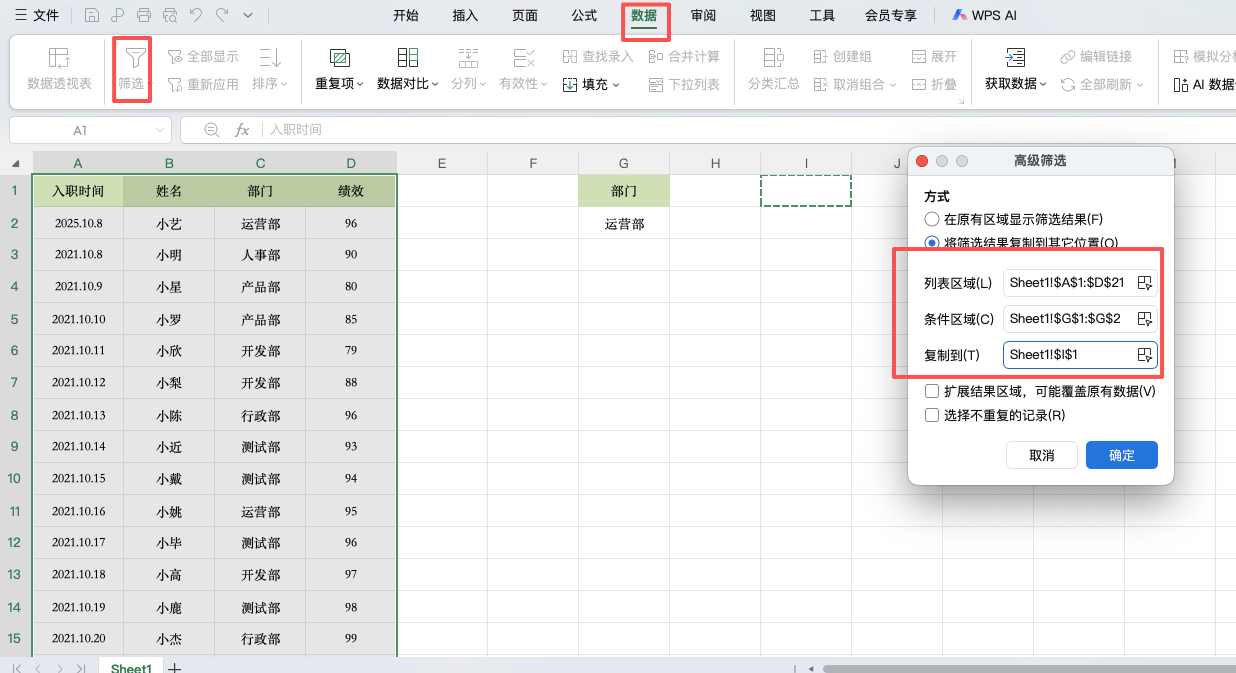Screen dimensions: 1236x673
Task: Expand the Name Box A1 dropdown arrow
Action: click(161, 130)
